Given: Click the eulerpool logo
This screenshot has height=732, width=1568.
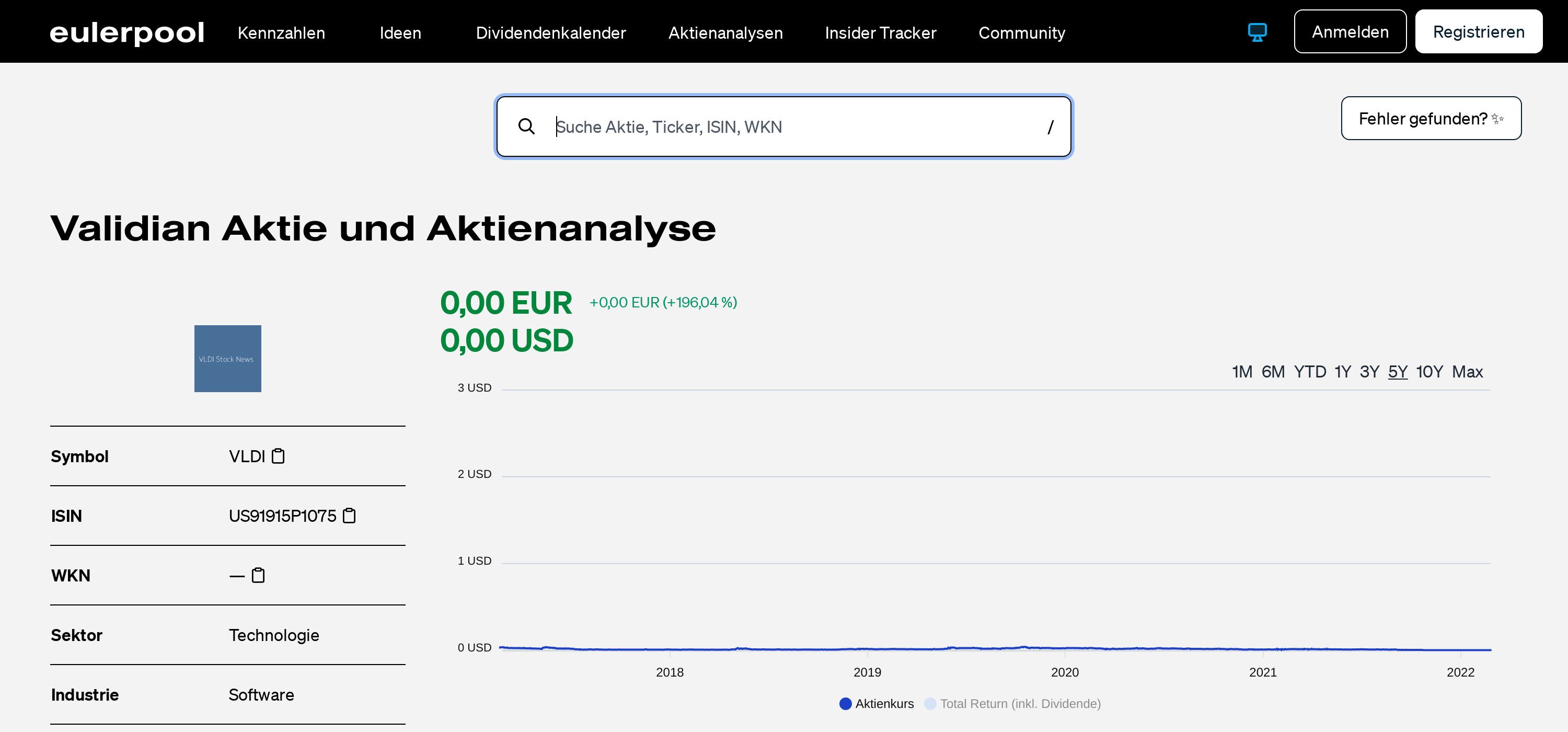Looking at the screenshot, I should click(126, 32).
